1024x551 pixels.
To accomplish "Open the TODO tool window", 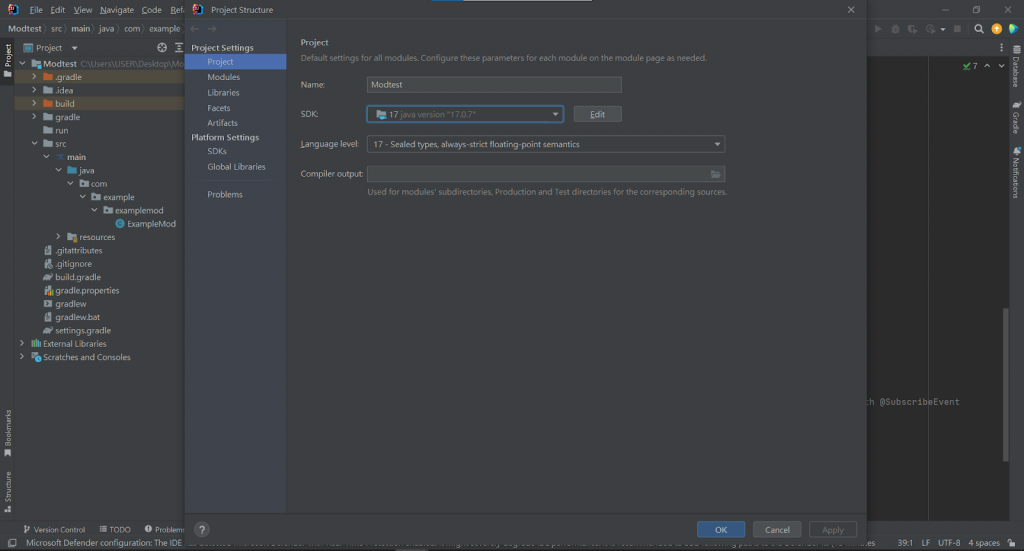I will click(115, 529).
